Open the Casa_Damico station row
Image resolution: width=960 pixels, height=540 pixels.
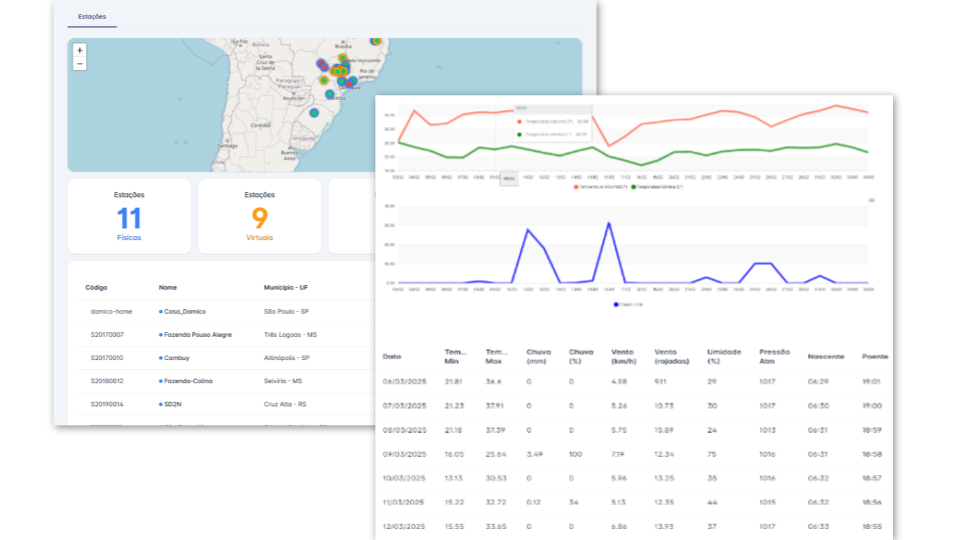(x=184, y=312)
